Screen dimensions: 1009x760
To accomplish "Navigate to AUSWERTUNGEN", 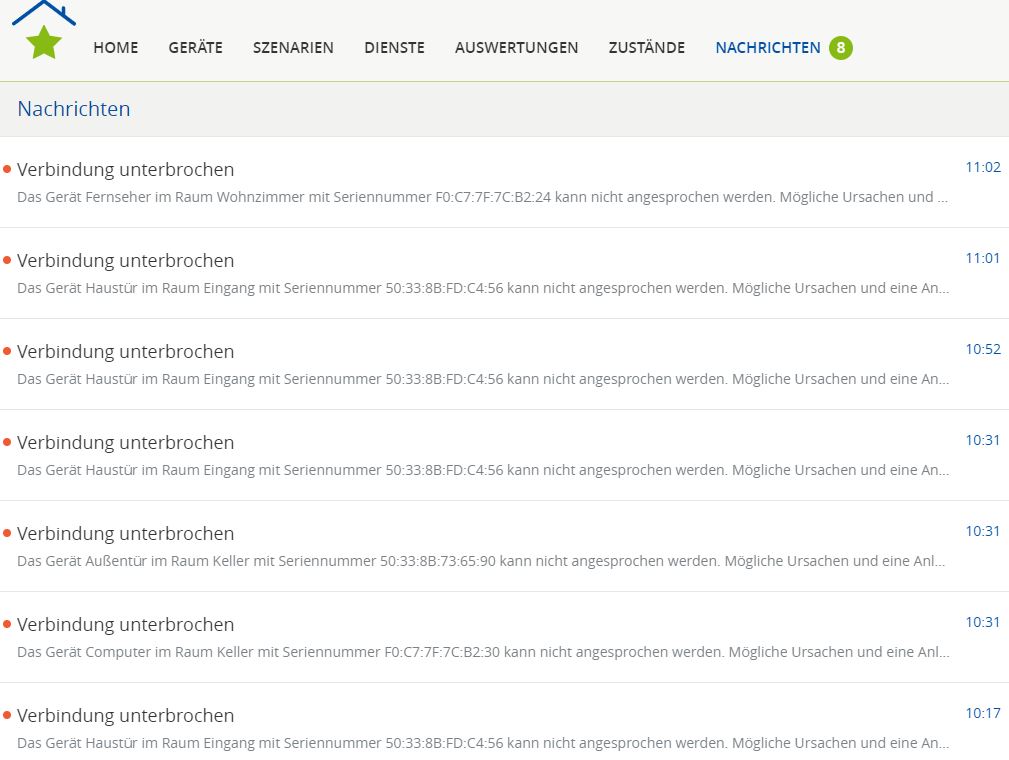I will click(x=516, y=48).
